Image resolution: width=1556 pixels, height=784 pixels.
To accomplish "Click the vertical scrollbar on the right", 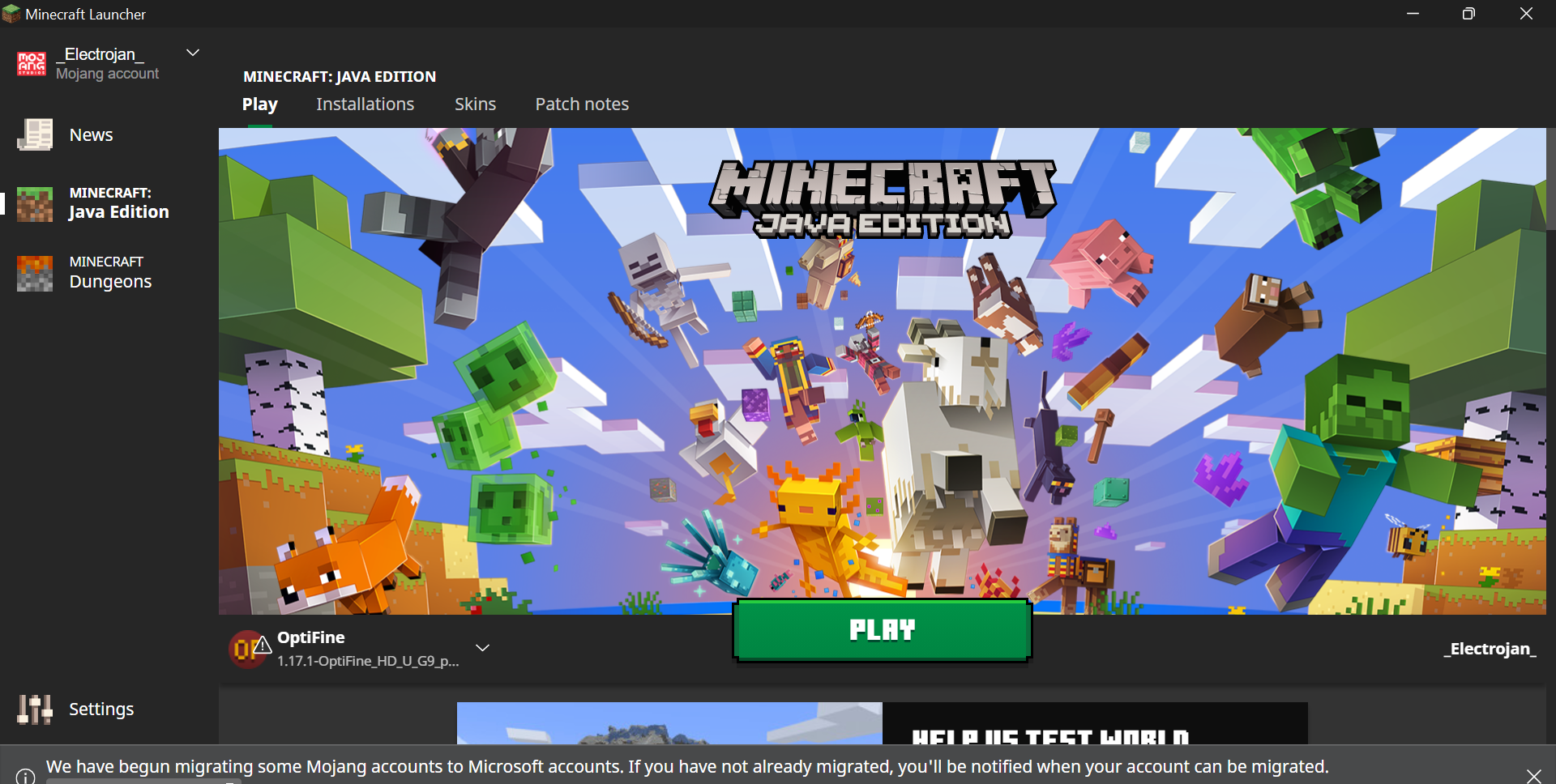I will (1551, 178).
